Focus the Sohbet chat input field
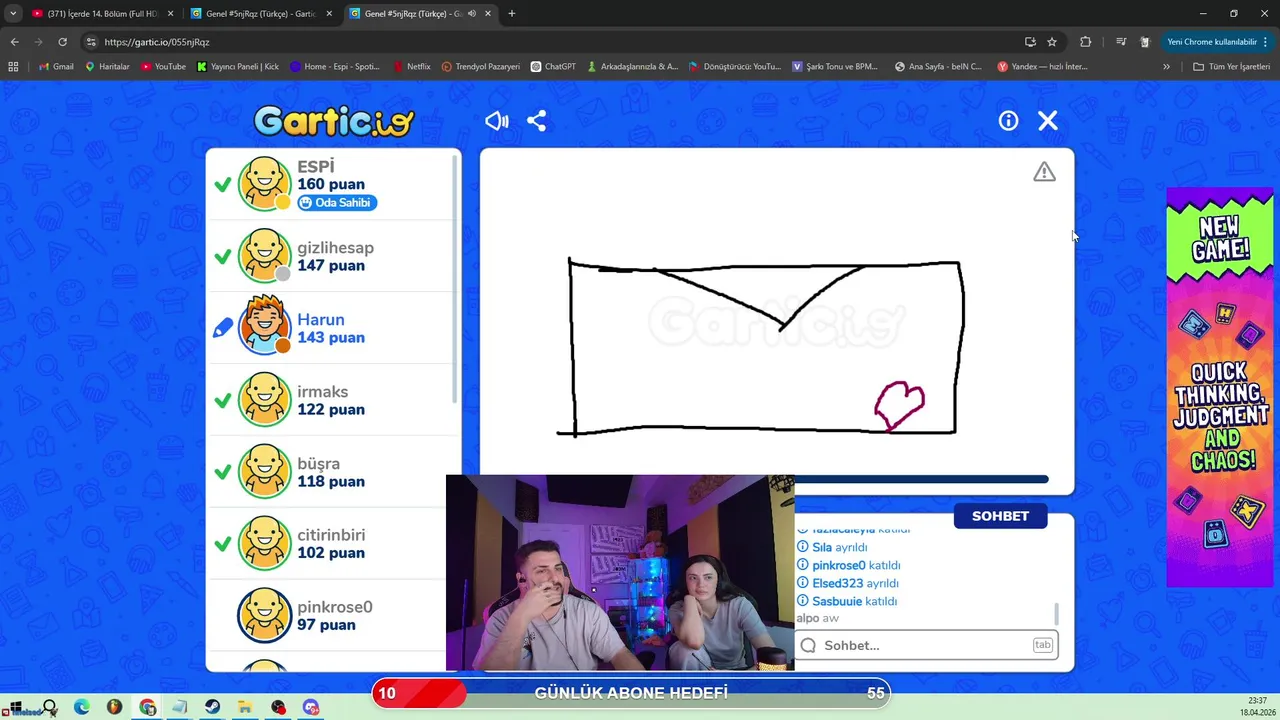Viewport: 1280px width, 720px height. point(927,645)
